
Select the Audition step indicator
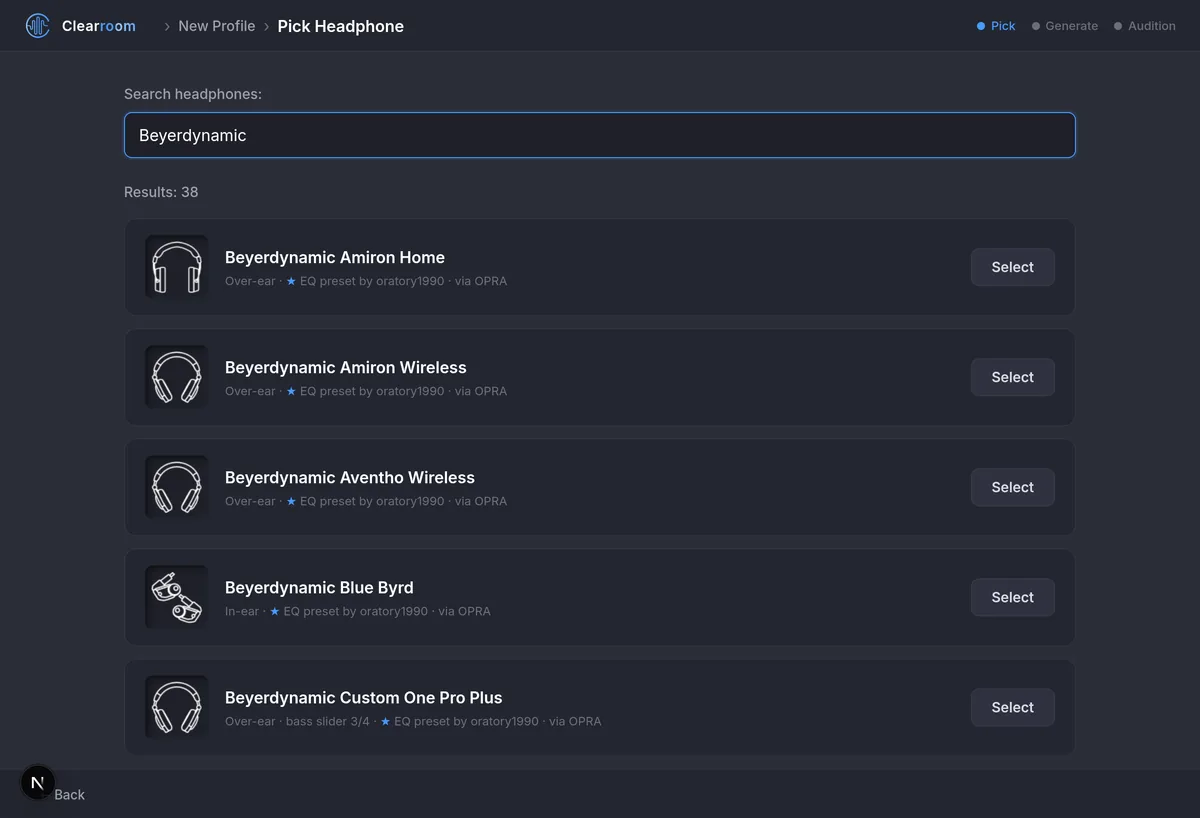pos(1145,26)
